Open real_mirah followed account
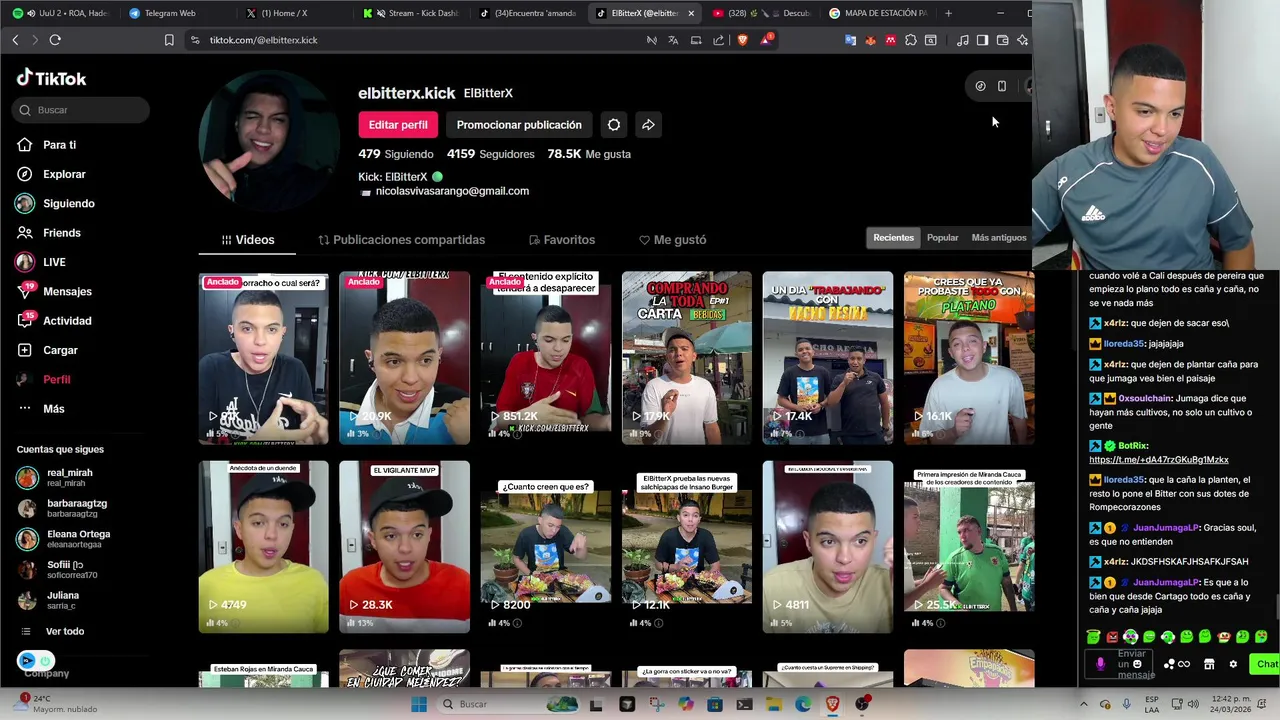The height and width of the screenshot is (720, 1280). (70, 478)
